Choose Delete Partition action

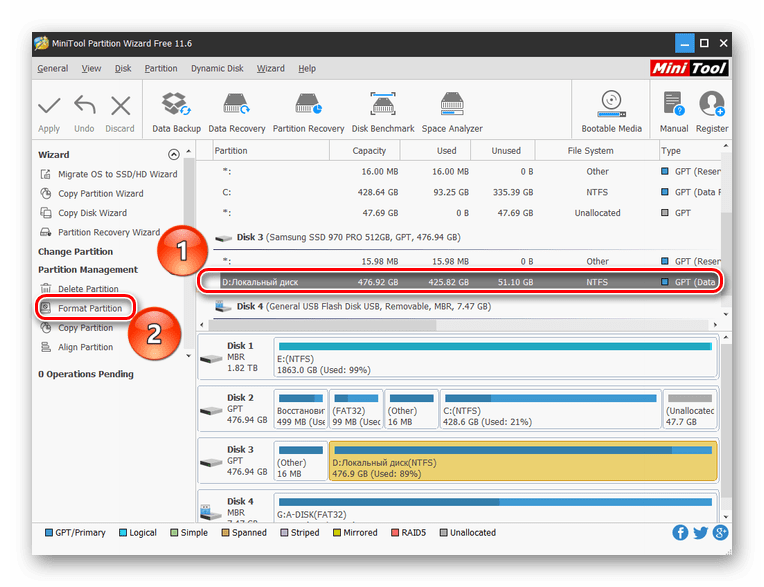[79, 289]
